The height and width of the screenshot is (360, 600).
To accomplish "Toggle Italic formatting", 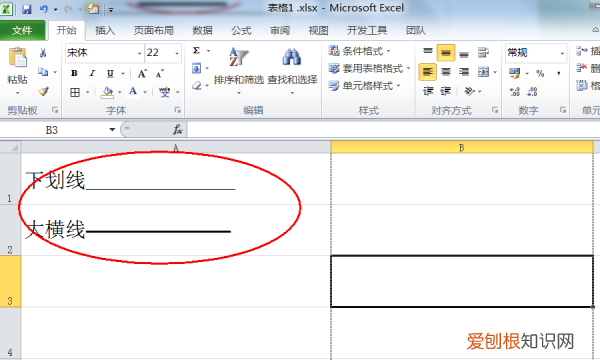I will [92, 73].
